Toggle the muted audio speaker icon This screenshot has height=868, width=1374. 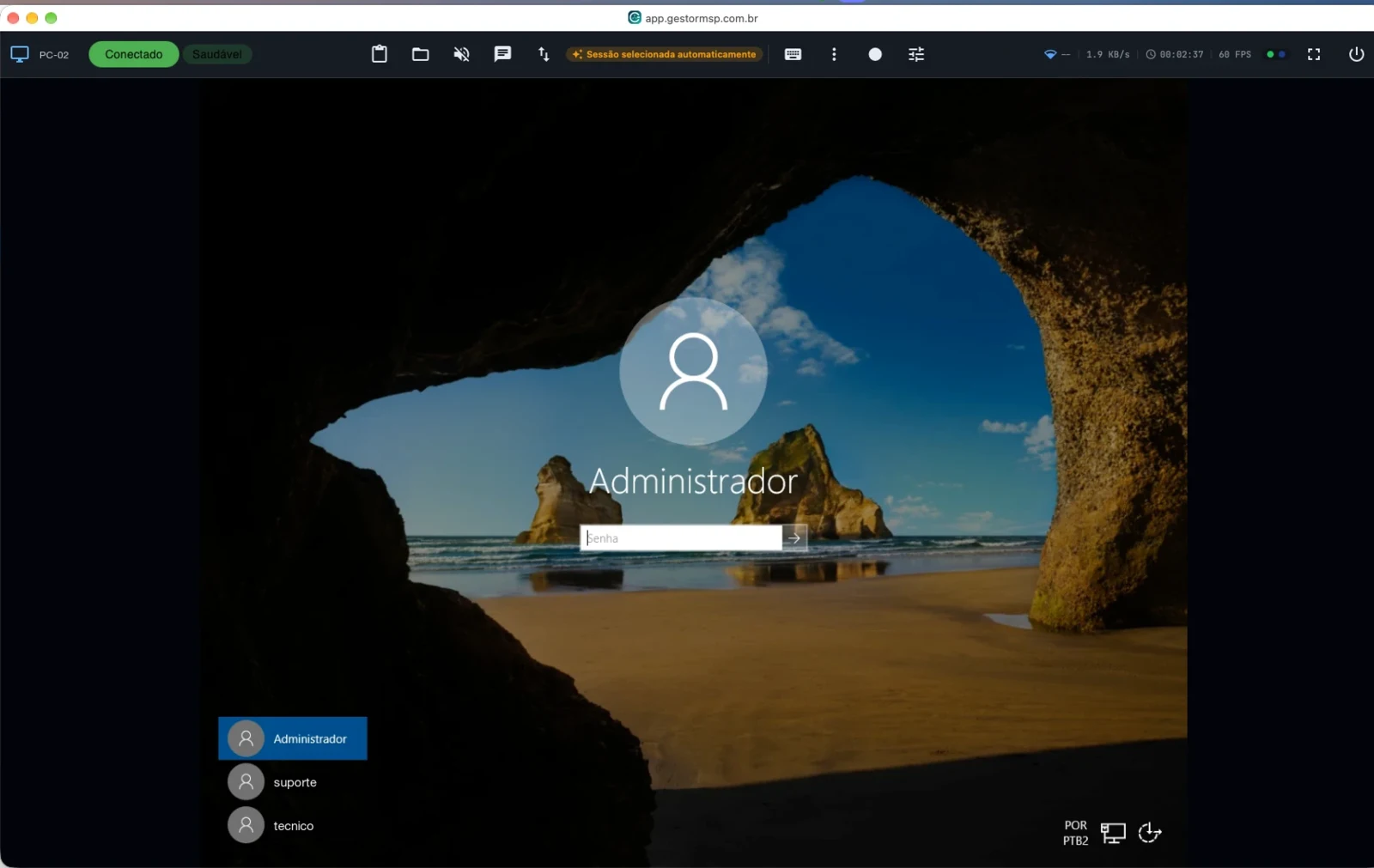click(461, 54)
